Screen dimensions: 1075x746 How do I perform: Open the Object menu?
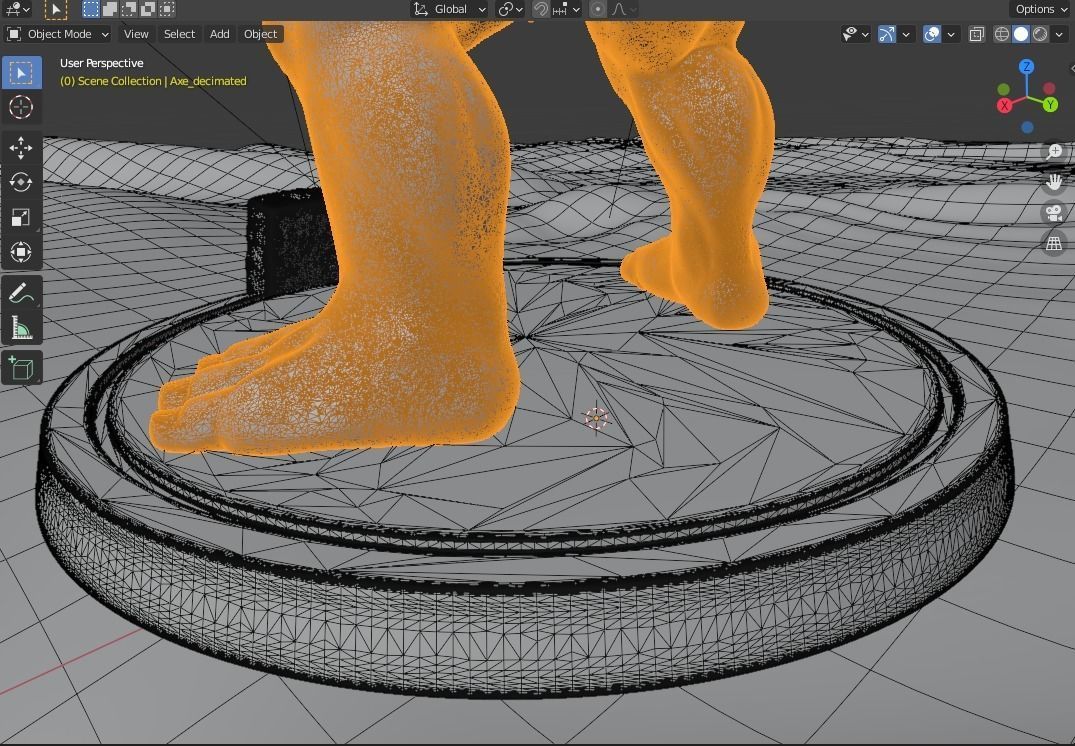(x=261, y=34)
